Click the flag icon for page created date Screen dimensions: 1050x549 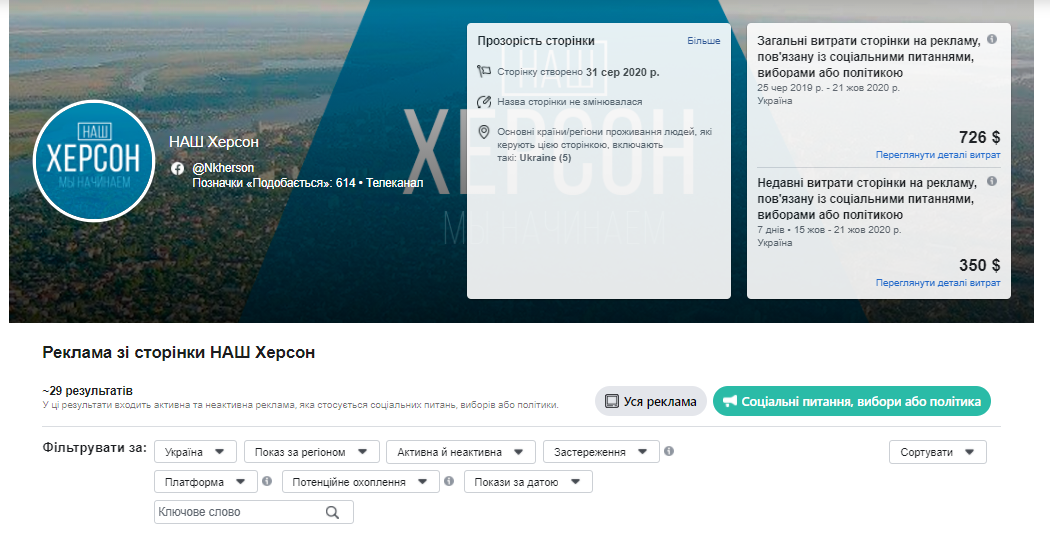point(483,71)
